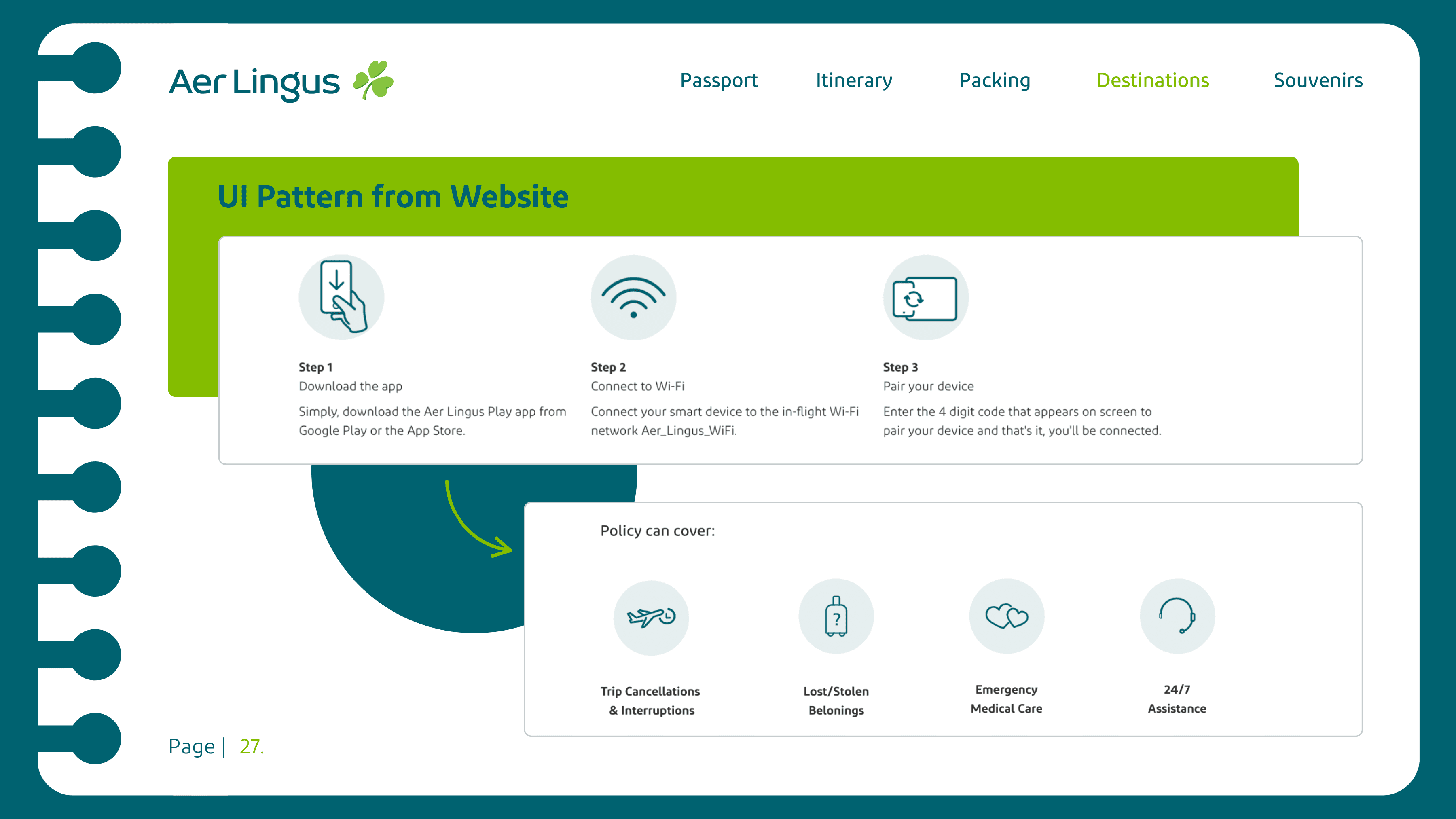Click the download app phone icon

[341, 297]
